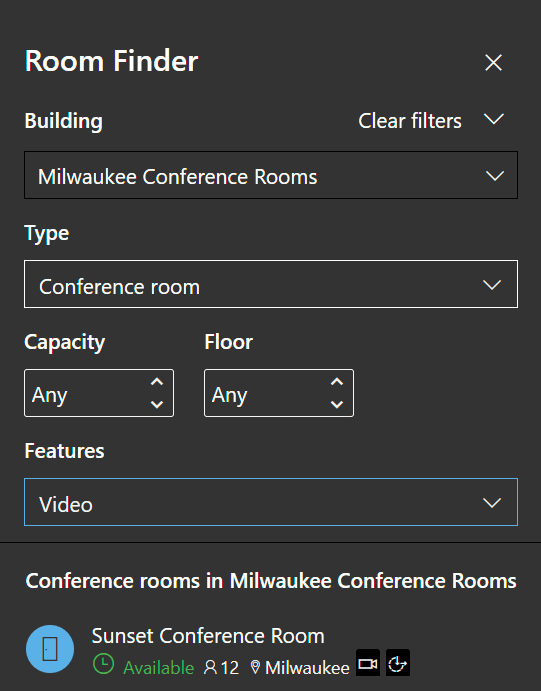Click the capacity person icon
This screenshot has height=691, width=541.
click(210, 667)
